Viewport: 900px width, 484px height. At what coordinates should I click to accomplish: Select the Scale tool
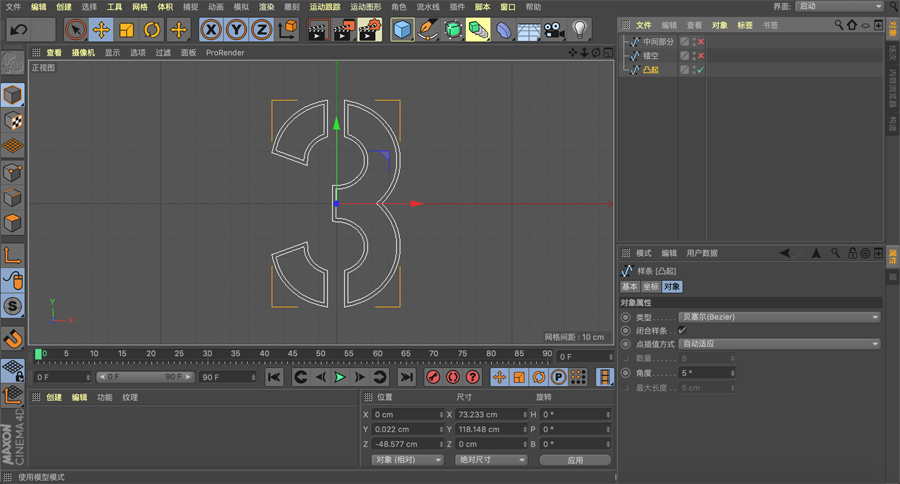point(127,30)
